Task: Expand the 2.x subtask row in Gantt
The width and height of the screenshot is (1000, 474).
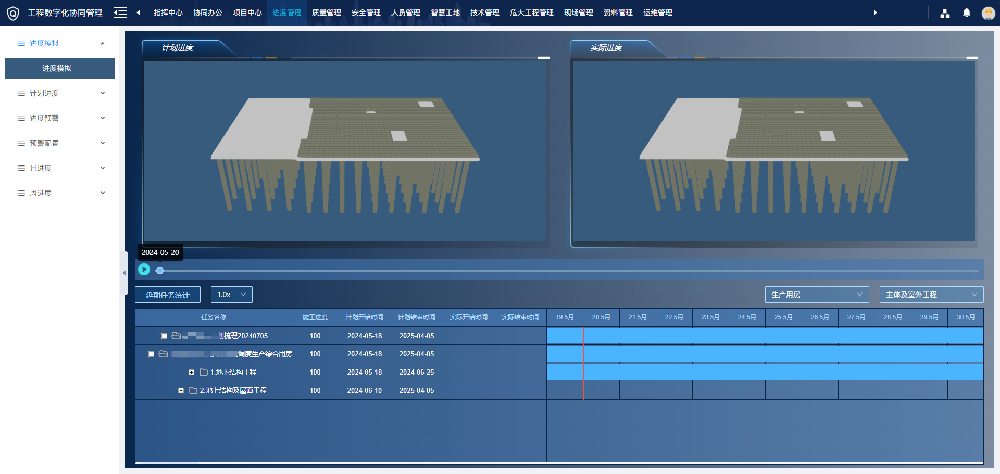Action: pyautogui.click(x=181, y=390)
